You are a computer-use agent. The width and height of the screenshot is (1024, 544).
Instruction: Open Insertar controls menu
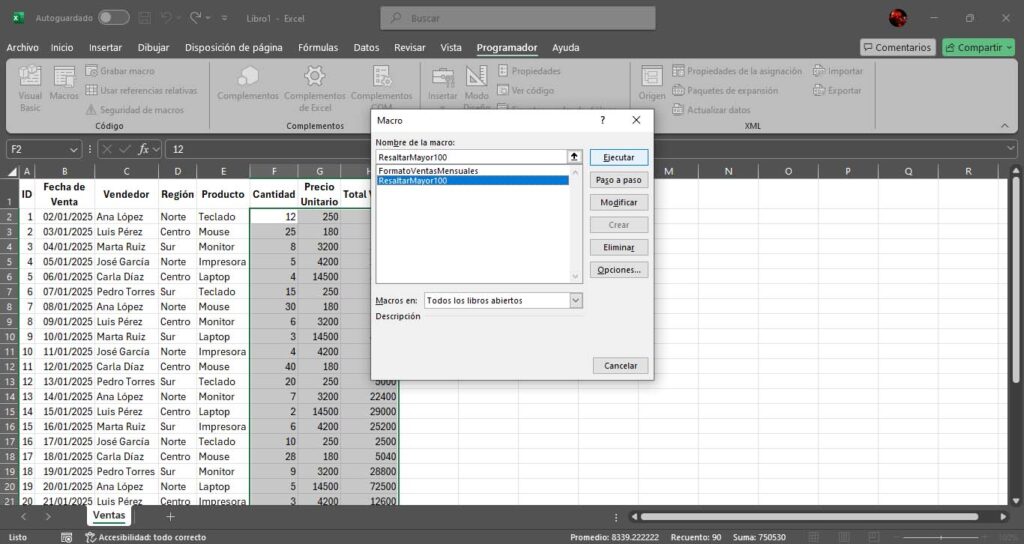pos(443,84)
